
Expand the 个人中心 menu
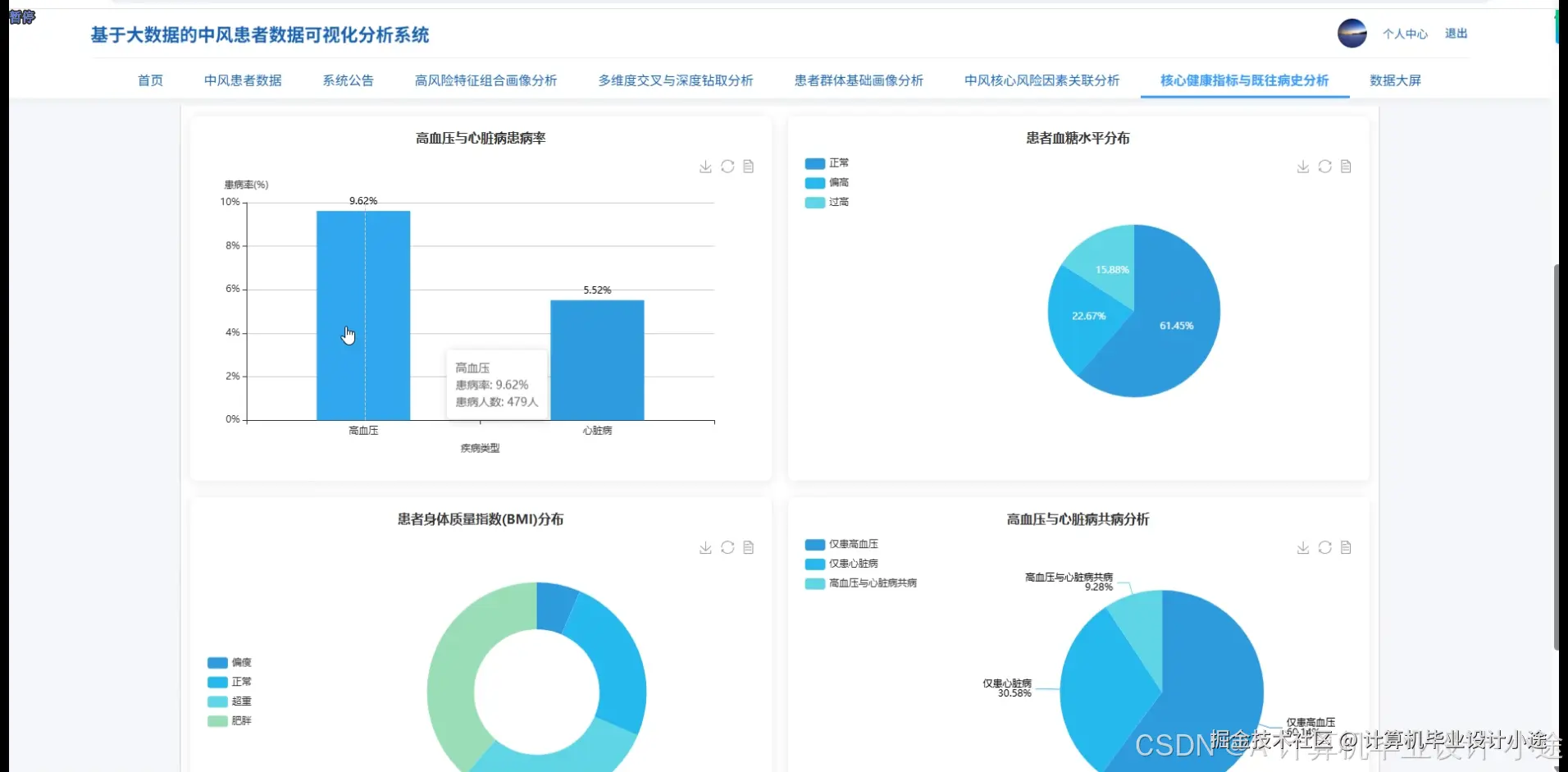click(1405, 34)
